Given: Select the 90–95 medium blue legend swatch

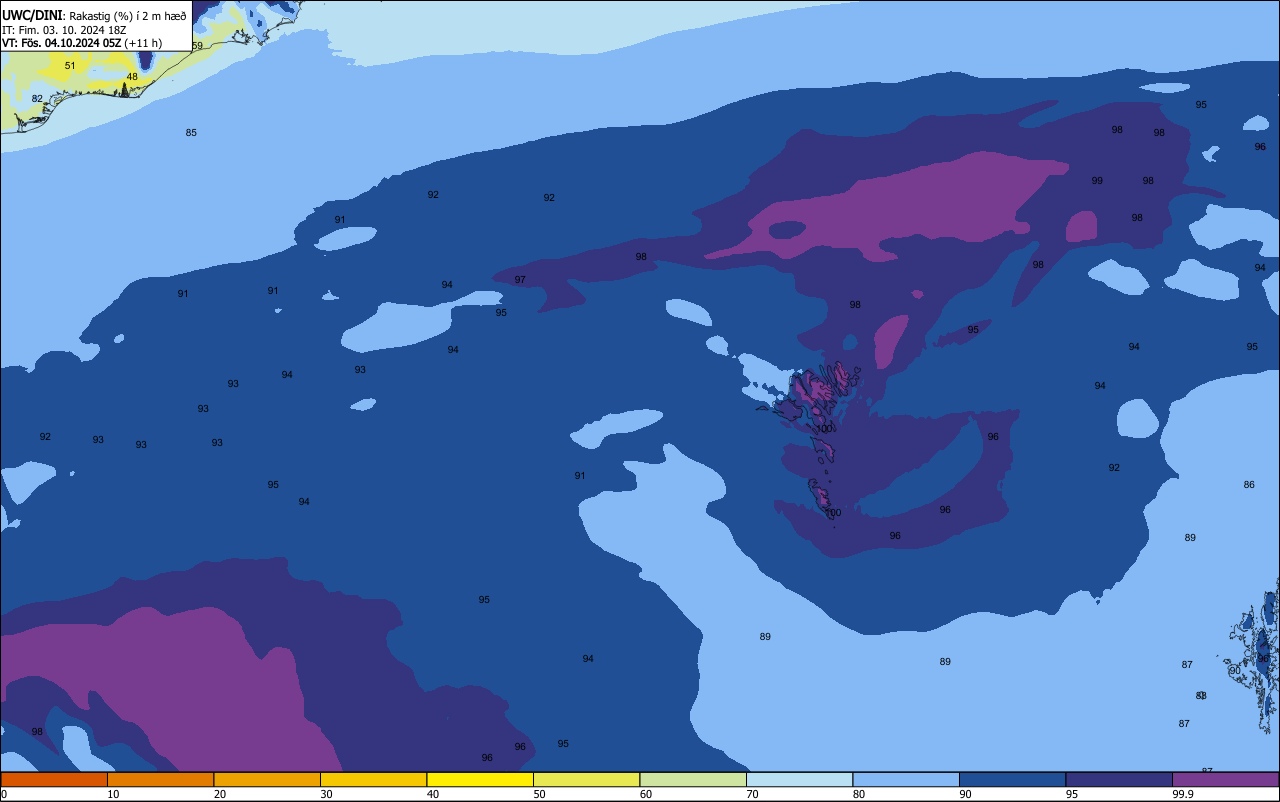Looking at the screenshot, I should (x=1012, y=779).
